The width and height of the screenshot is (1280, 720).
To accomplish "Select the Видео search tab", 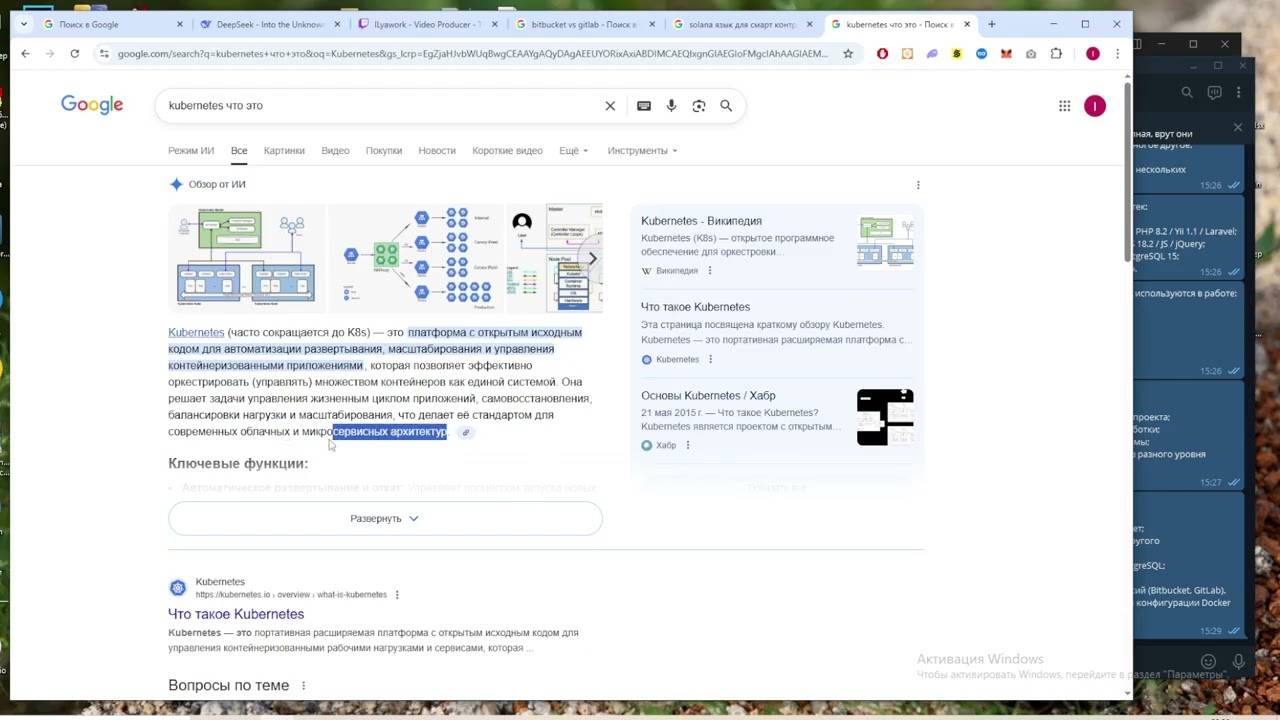I will tap(335, 151).
